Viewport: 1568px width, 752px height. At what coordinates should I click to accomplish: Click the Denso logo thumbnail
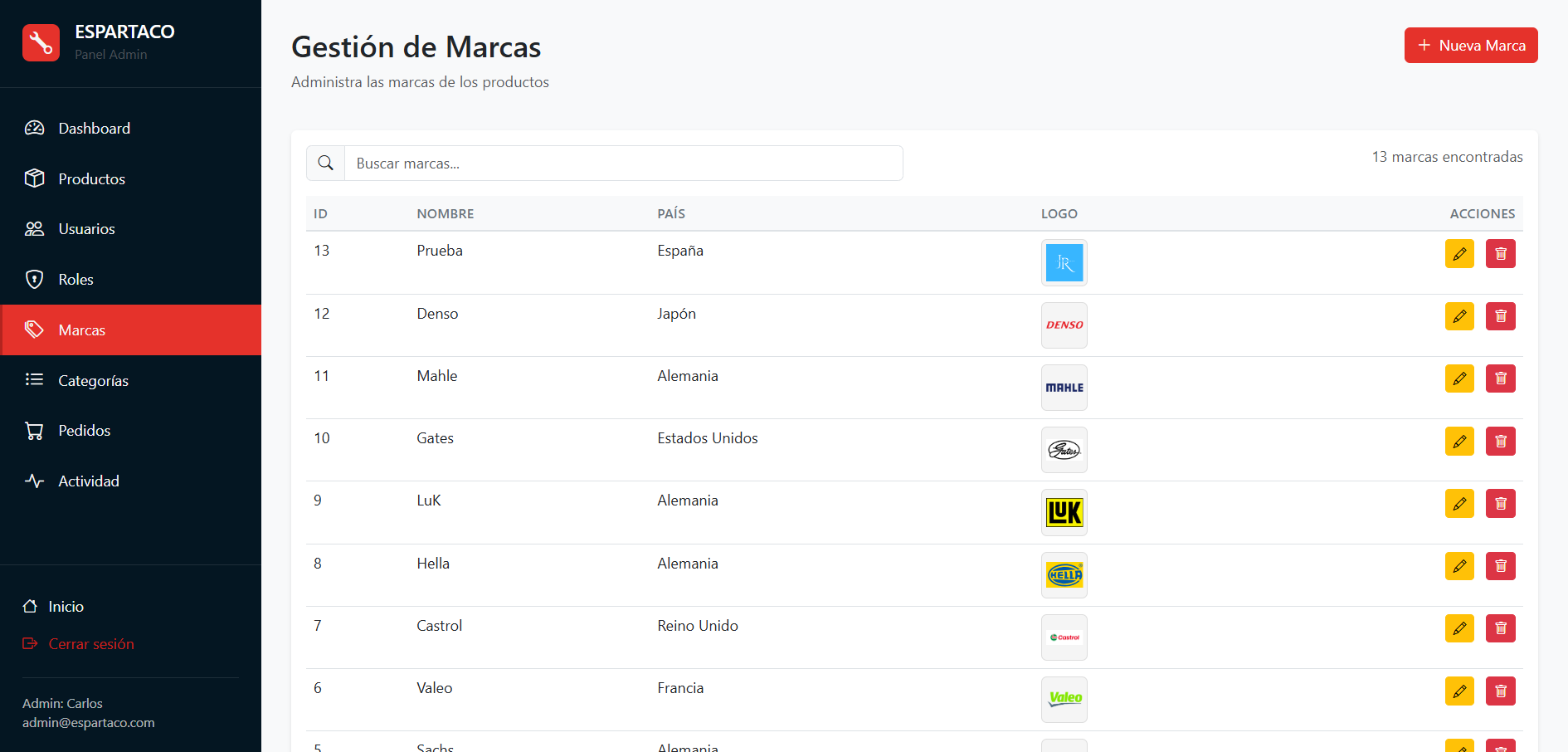[1064, 325]
